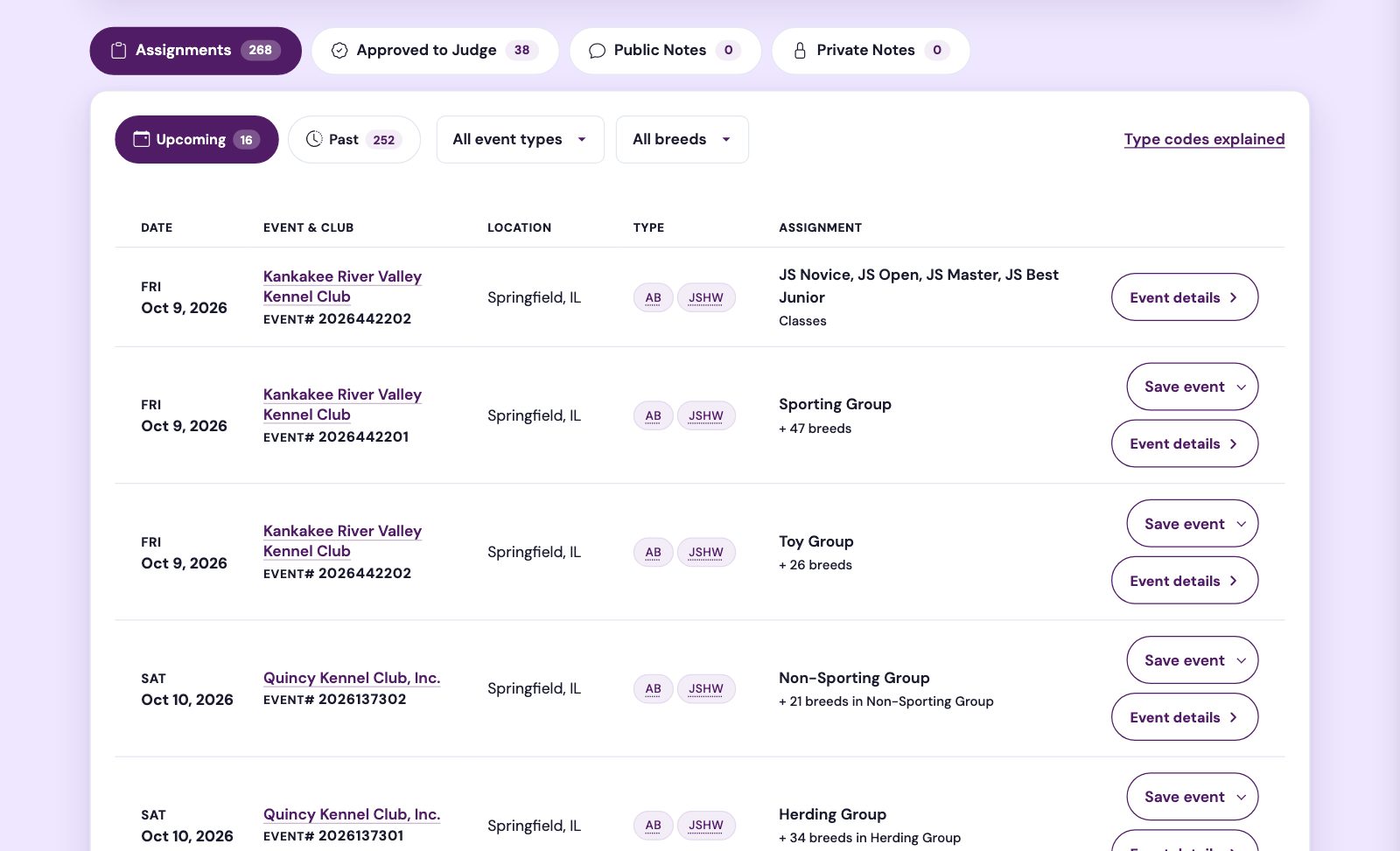Click the 252 count badge on Past
The image size is (1400, 851).
click(x=383, y=140)
